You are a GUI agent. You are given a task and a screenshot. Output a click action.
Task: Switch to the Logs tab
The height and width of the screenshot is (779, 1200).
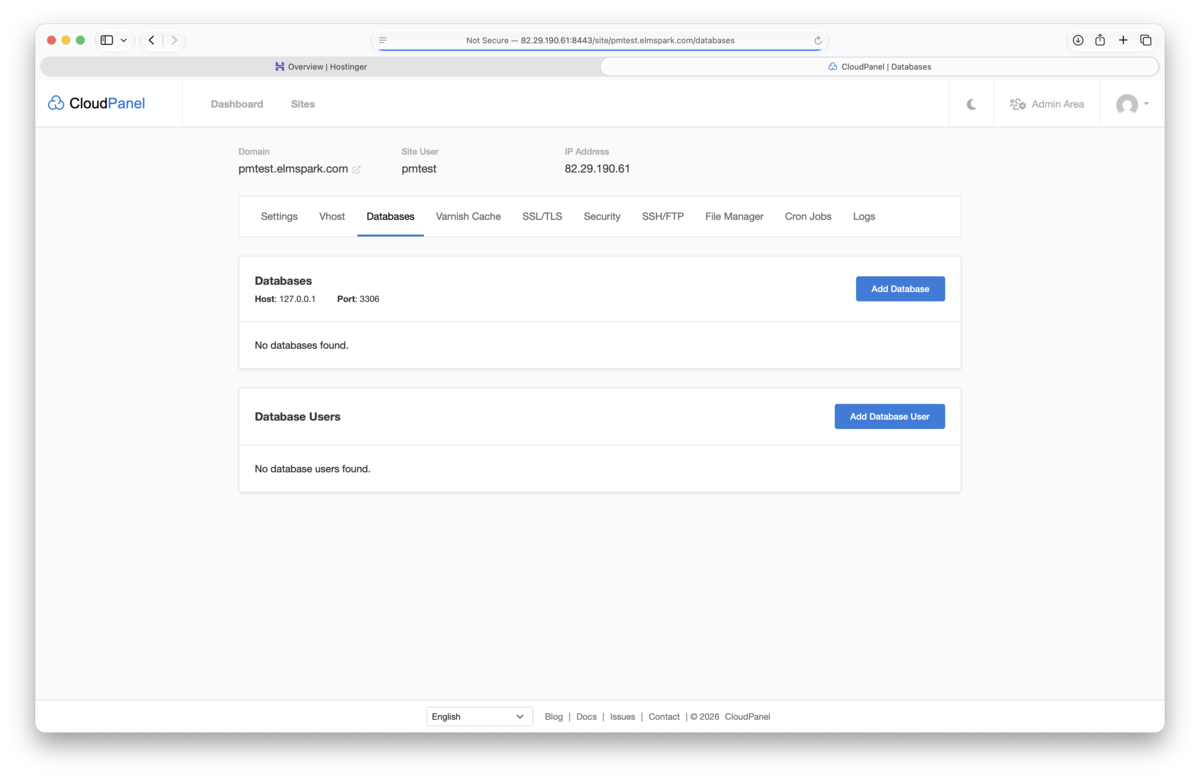point(864,216)
